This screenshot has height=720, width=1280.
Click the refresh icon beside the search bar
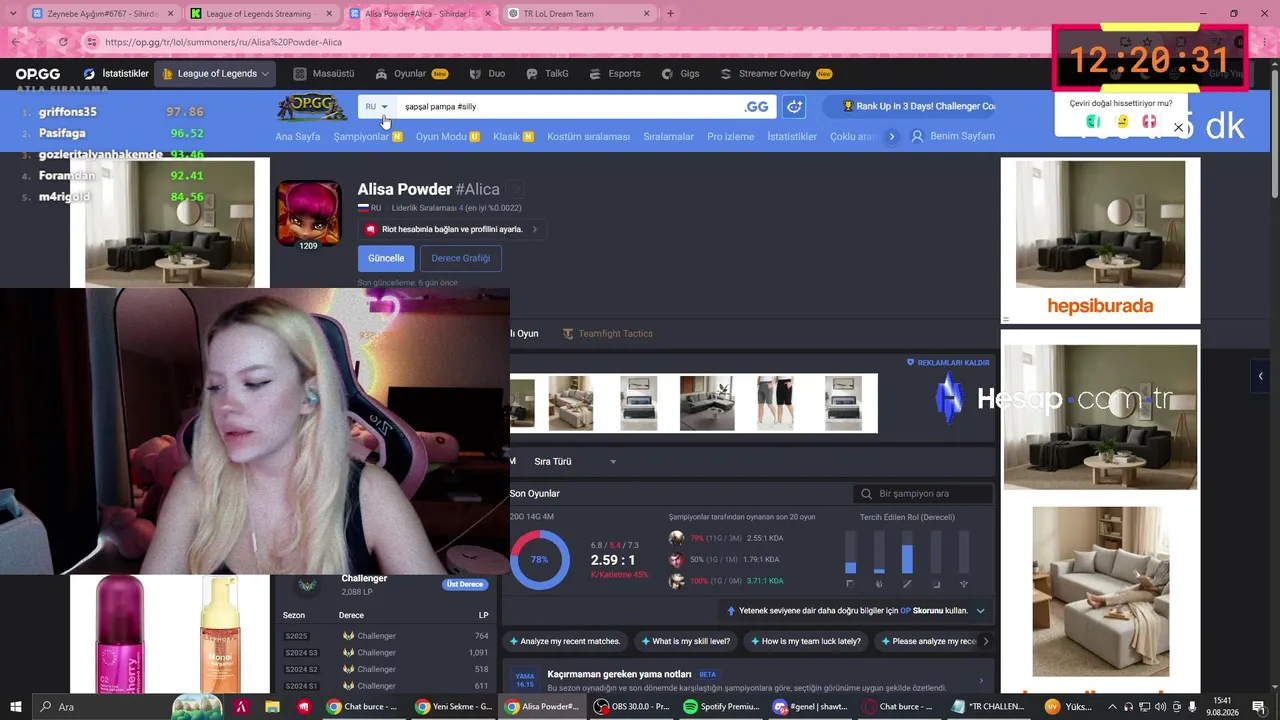pos(794,107)
